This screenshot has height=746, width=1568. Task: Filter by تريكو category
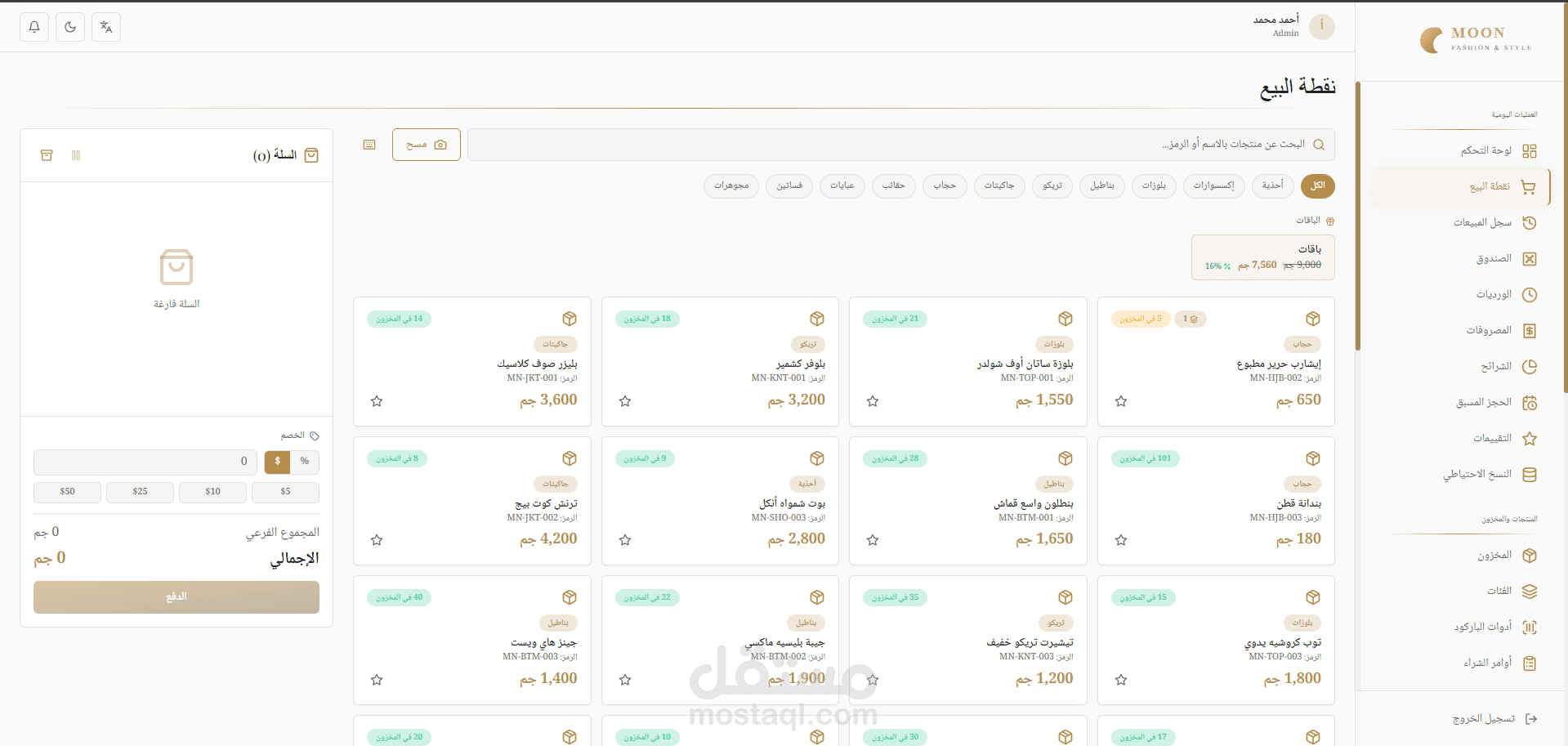click(1052, 186)
